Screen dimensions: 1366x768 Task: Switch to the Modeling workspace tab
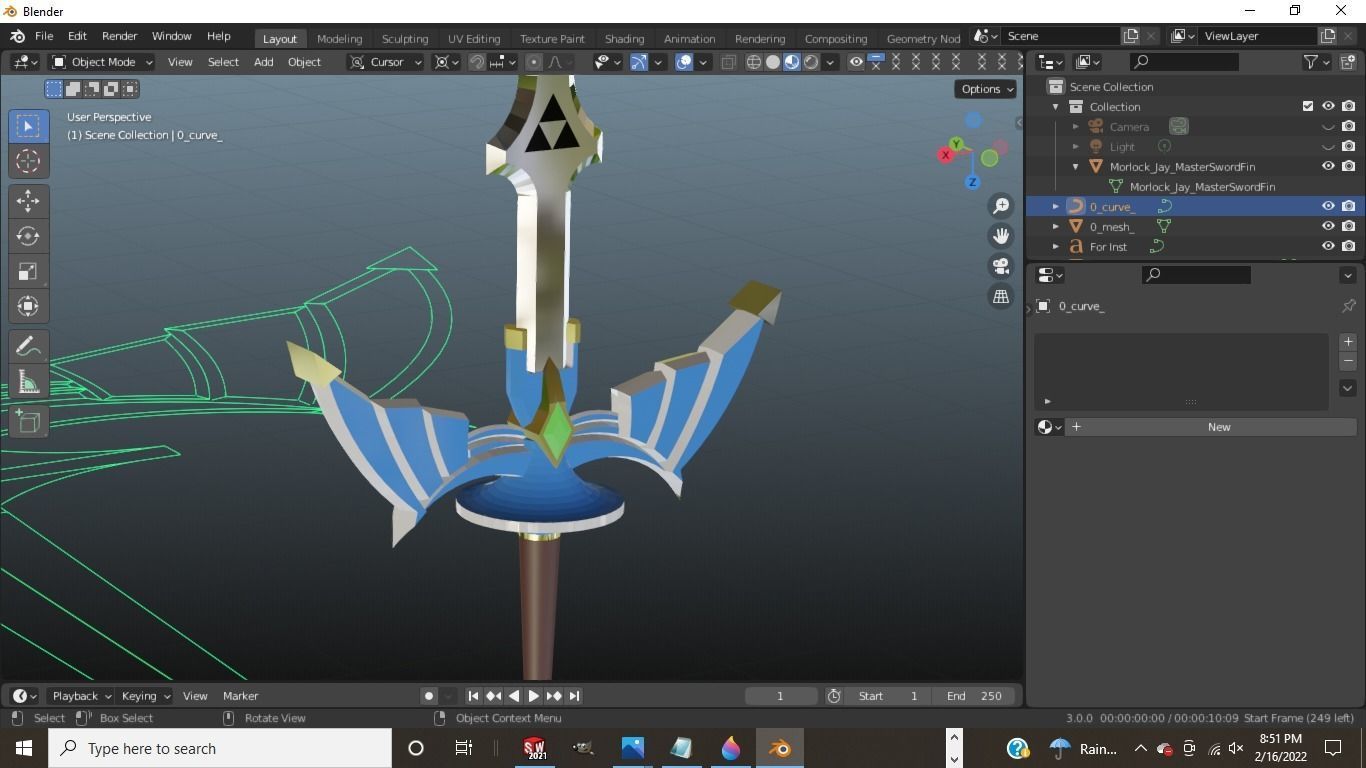[x=339, y=38]
